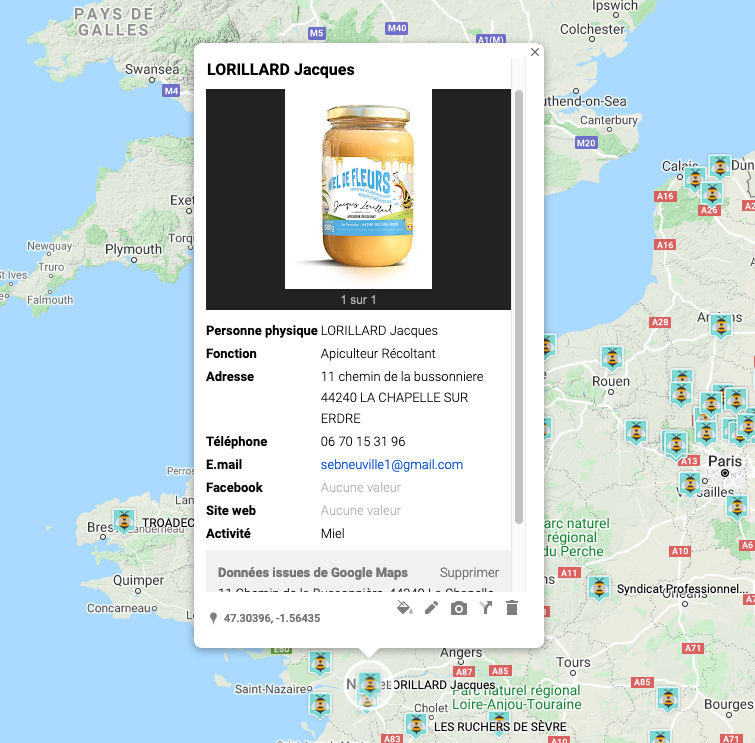The image size is (755, 743).
Task: Click the pencil edit icon
Action: pyautogui.click(x=431, y=608)
